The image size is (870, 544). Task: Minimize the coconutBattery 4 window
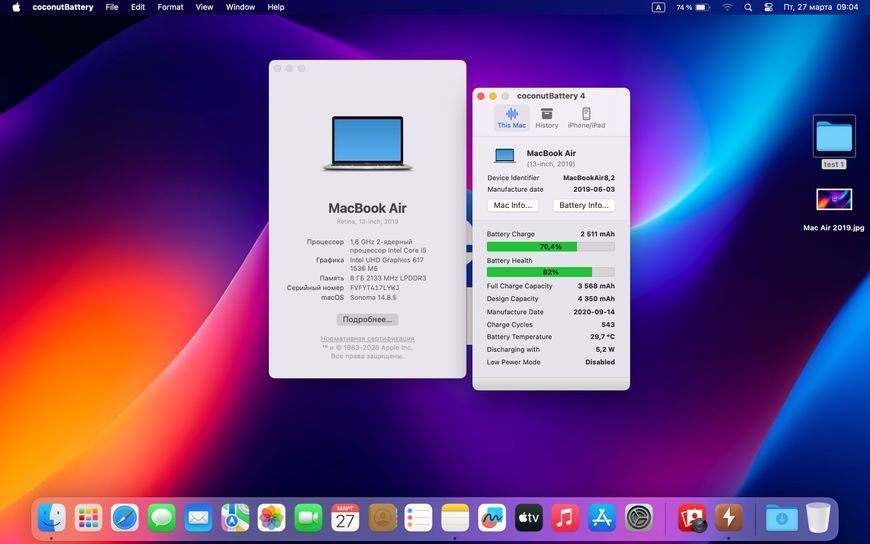(493, 96)
